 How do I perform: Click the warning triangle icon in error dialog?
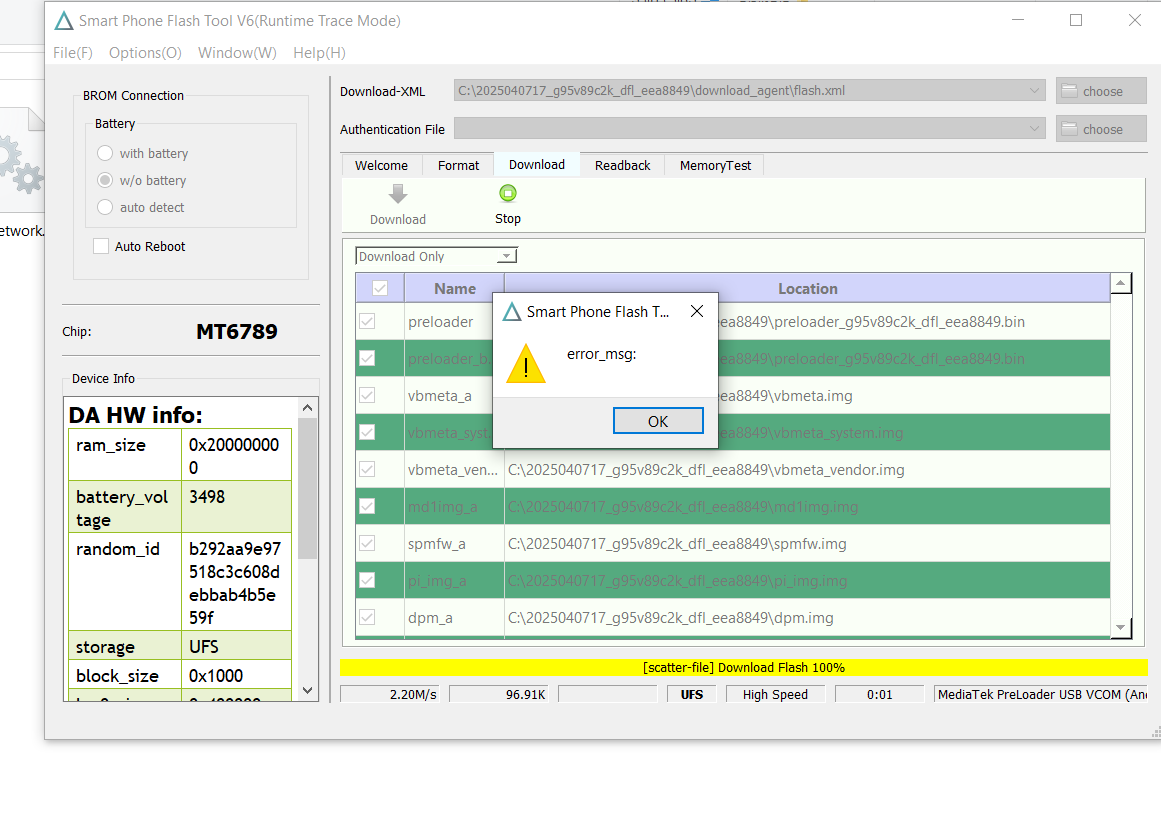pos(526,364)
